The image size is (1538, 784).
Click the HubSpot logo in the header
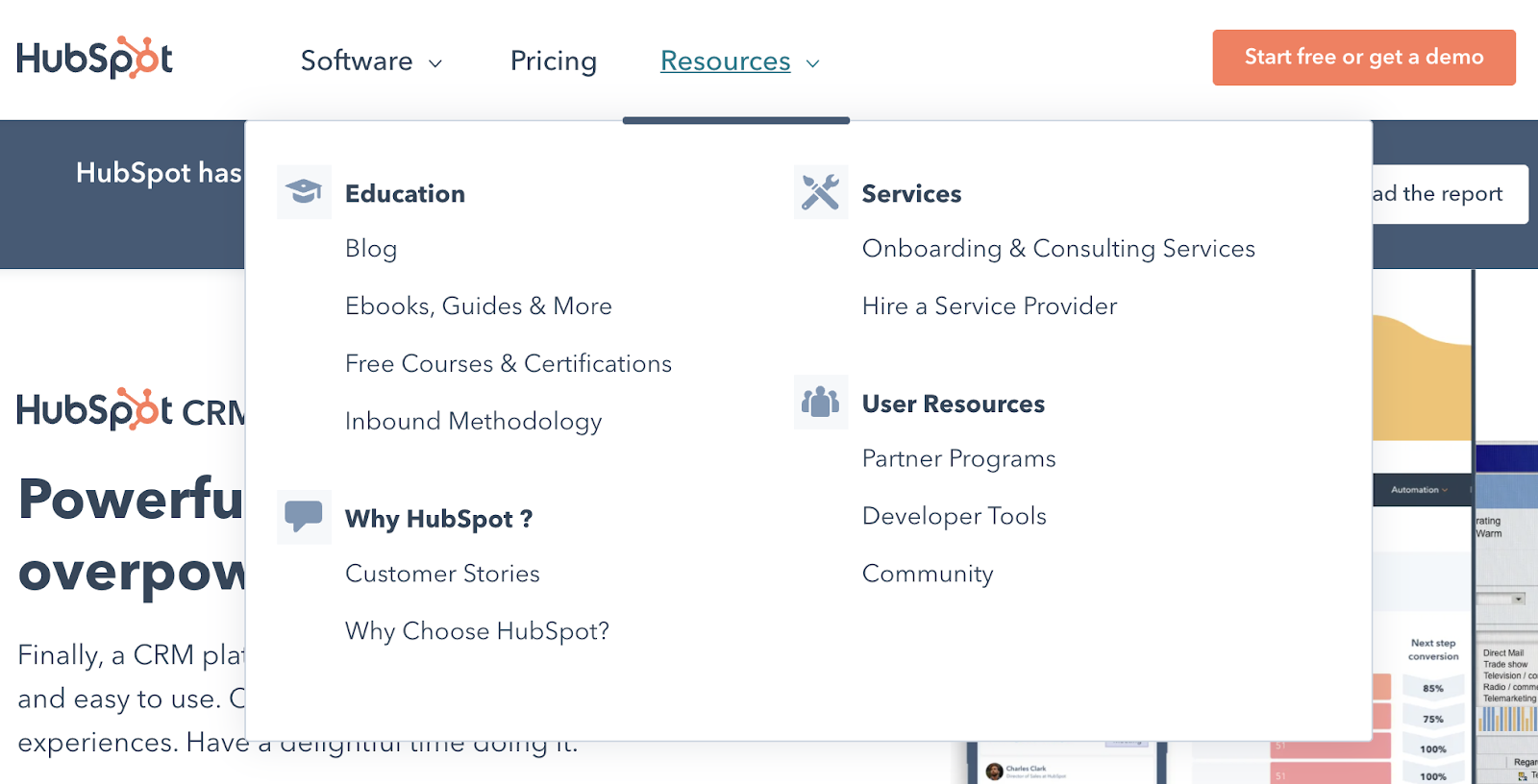click(x=94, y=58)
